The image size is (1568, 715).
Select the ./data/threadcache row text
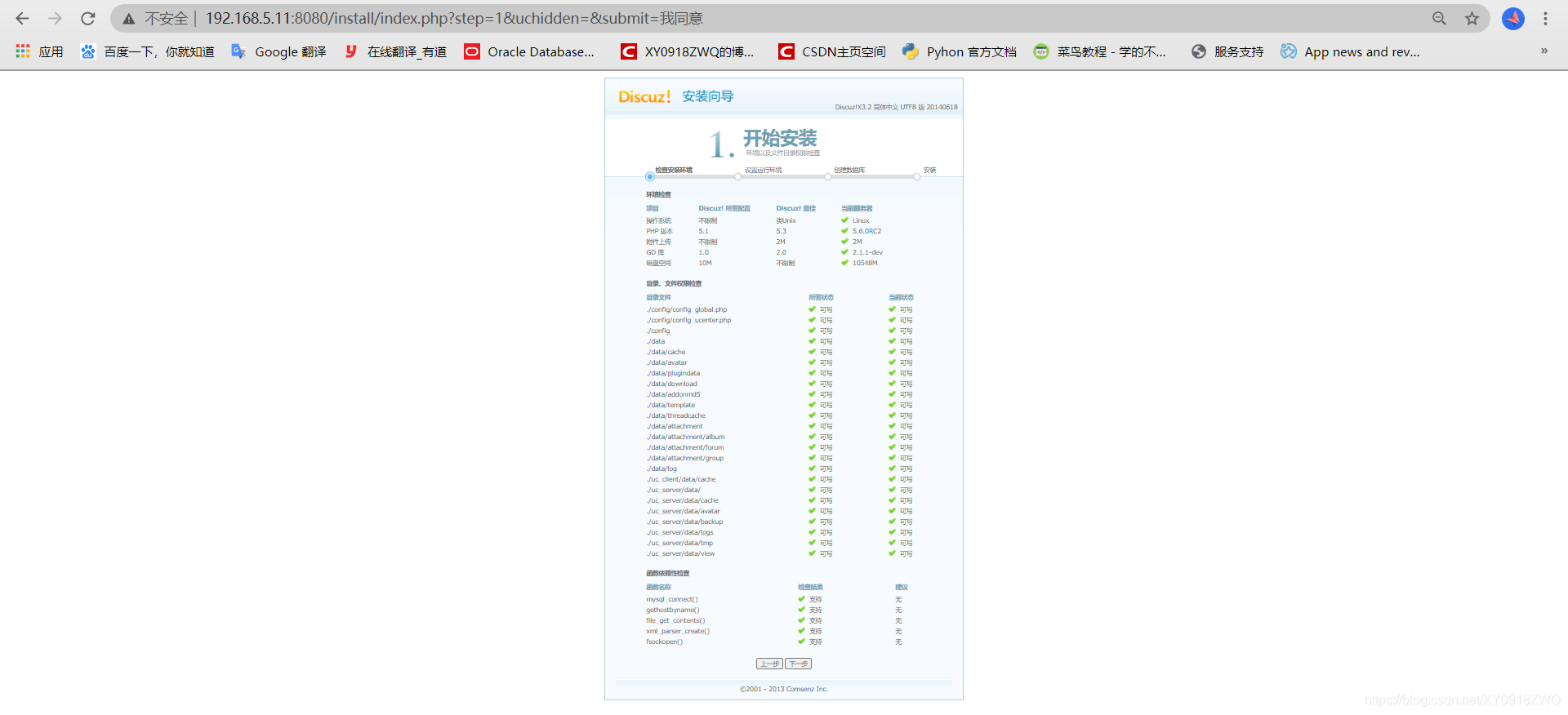[675, 415]
